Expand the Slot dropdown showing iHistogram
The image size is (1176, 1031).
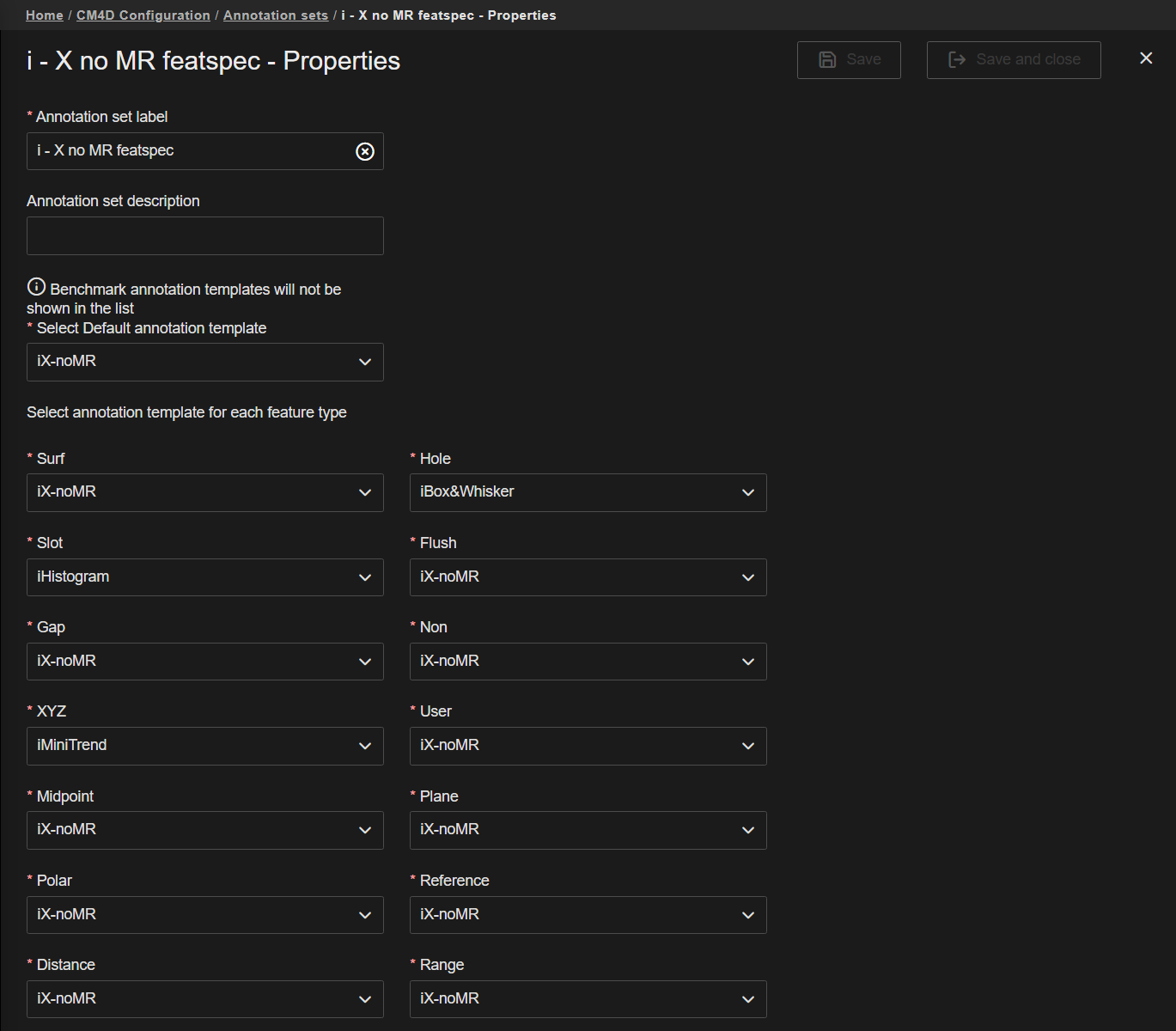[204, 577]
